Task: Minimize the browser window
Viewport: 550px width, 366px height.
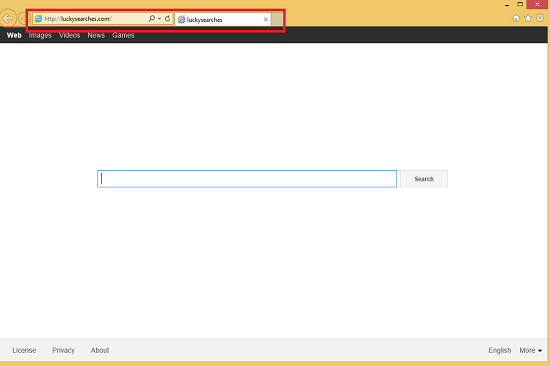Action: [x=507, y=5]
